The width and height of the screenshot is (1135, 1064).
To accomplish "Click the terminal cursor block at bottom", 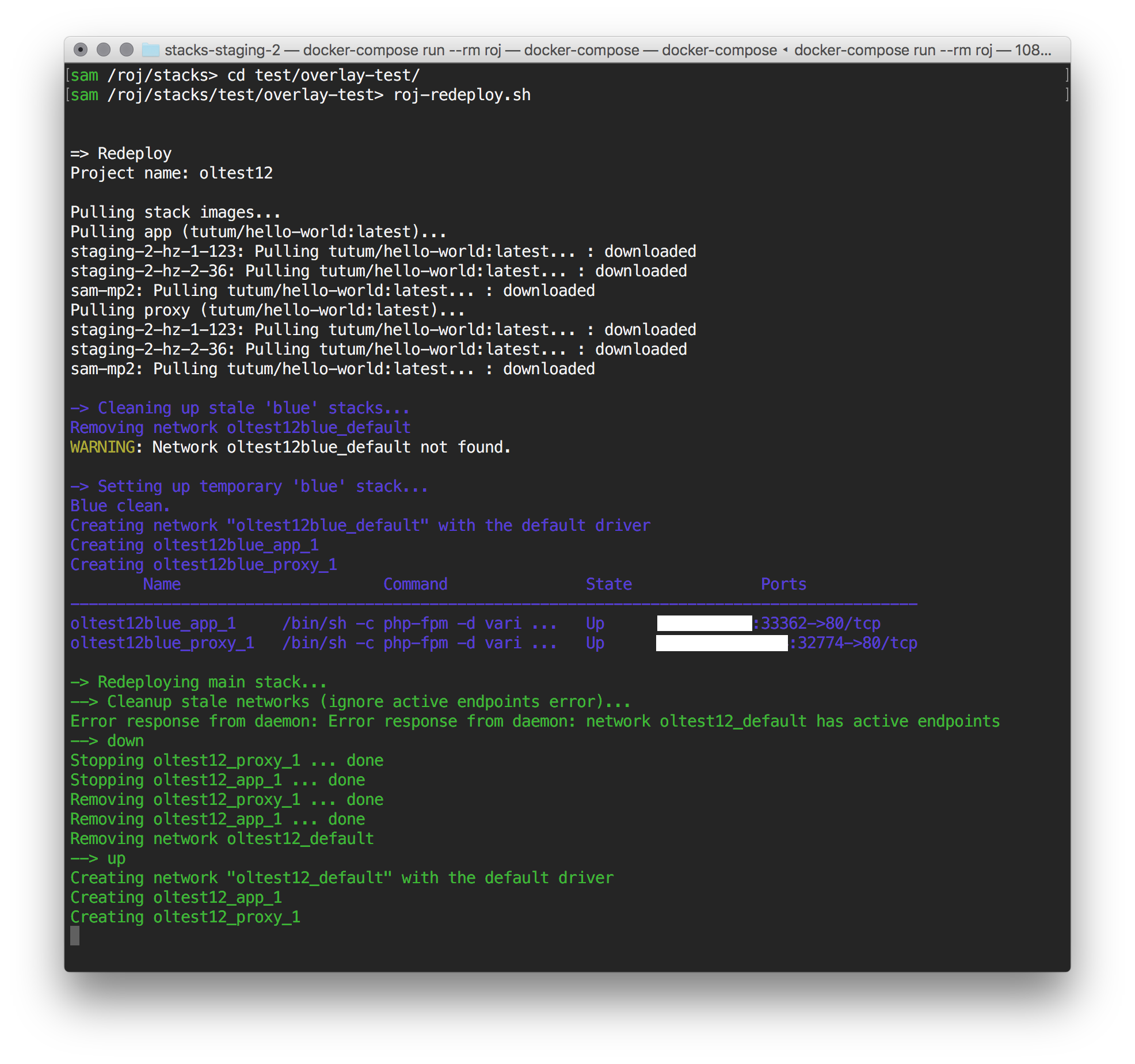I will (75, 935).
